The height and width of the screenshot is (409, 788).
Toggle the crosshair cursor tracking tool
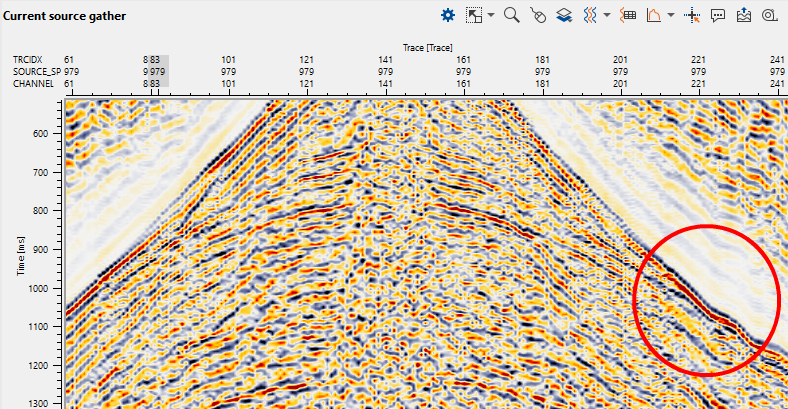click(x=692, y=15)
